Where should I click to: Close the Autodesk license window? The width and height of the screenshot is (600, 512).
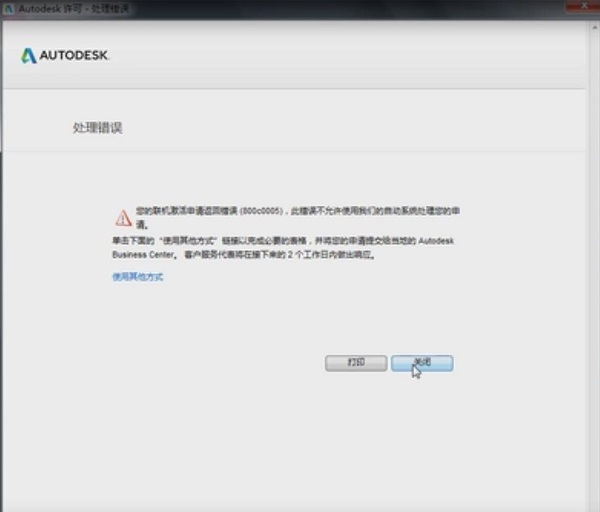coord(584,6)
